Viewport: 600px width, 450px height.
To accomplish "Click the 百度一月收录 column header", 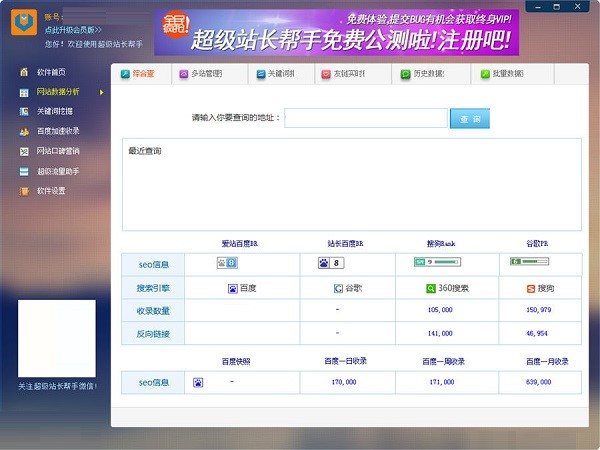I will (x=547, y=362).
